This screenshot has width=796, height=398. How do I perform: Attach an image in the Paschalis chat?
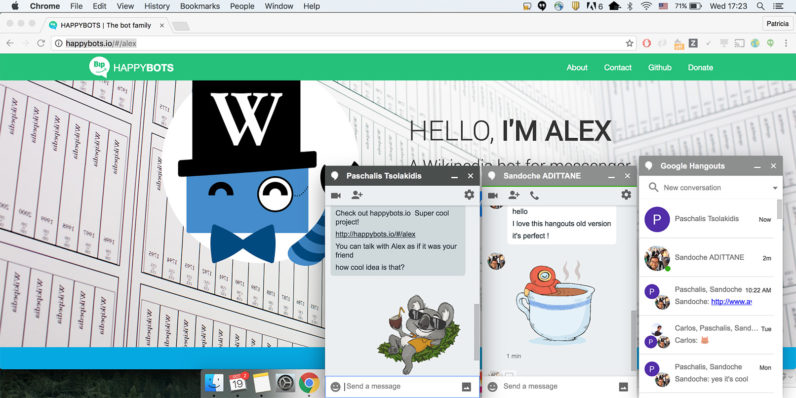coord(467,387)
